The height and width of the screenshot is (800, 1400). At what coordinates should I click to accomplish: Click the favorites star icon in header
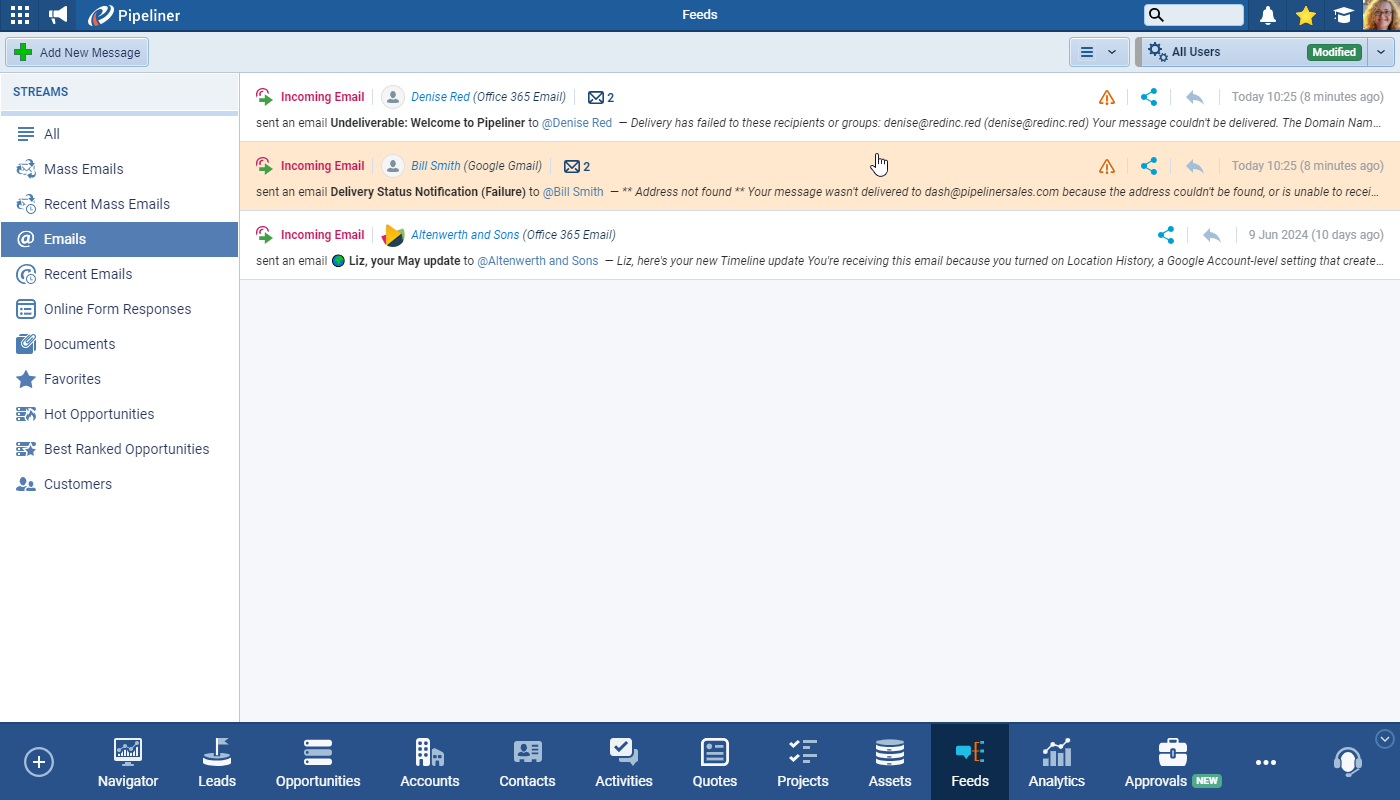pos(1305,15)
